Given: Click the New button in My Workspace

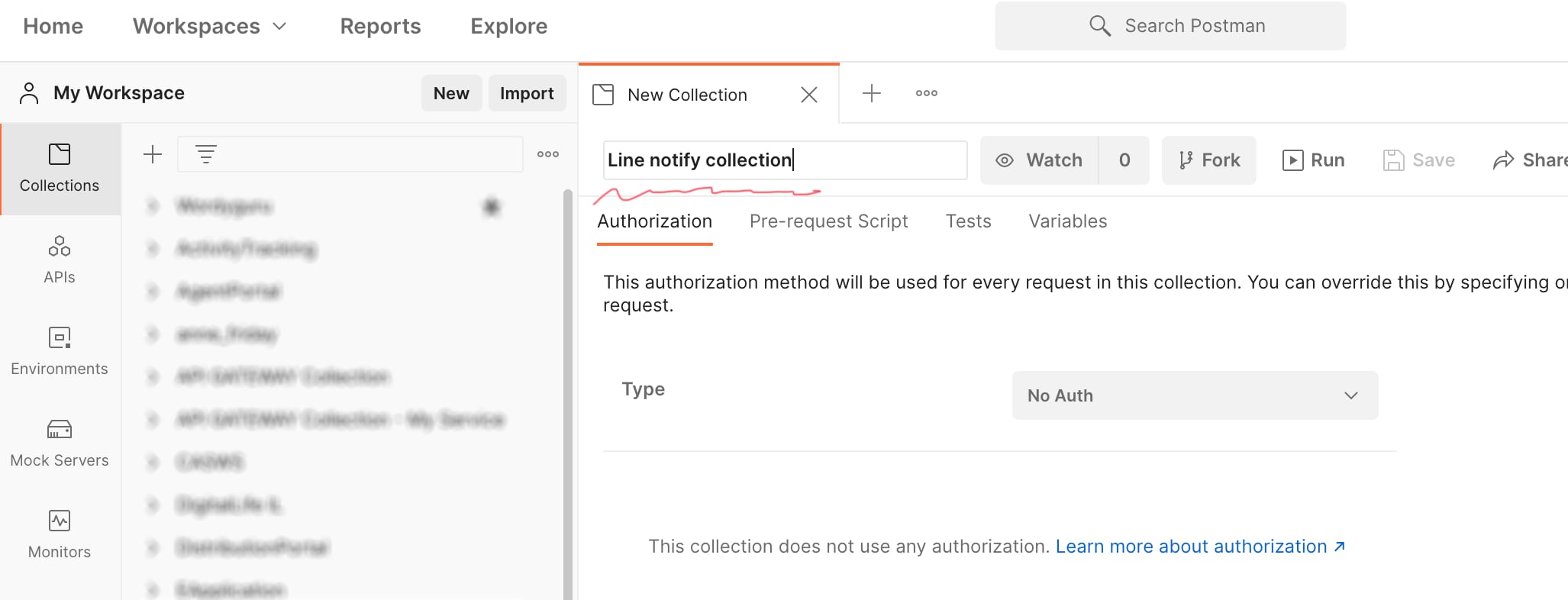Looking at the screenshot, I should coord(451,93).
